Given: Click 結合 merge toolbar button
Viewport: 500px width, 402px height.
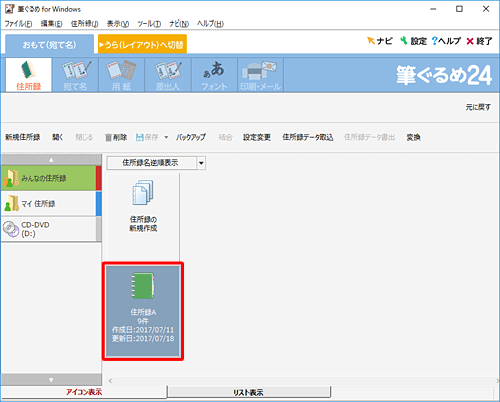Looking at the screenshot, I should [x=225, y=137].
